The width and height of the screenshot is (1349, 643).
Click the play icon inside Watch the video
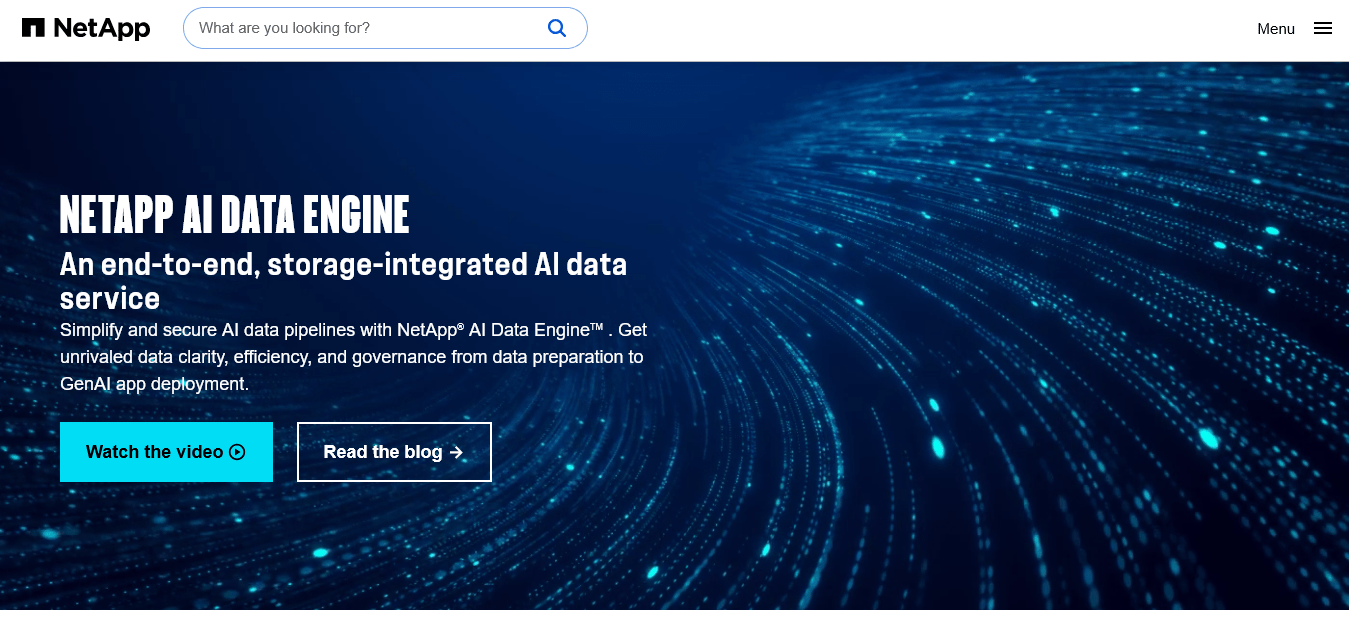[x=236, y=452]
